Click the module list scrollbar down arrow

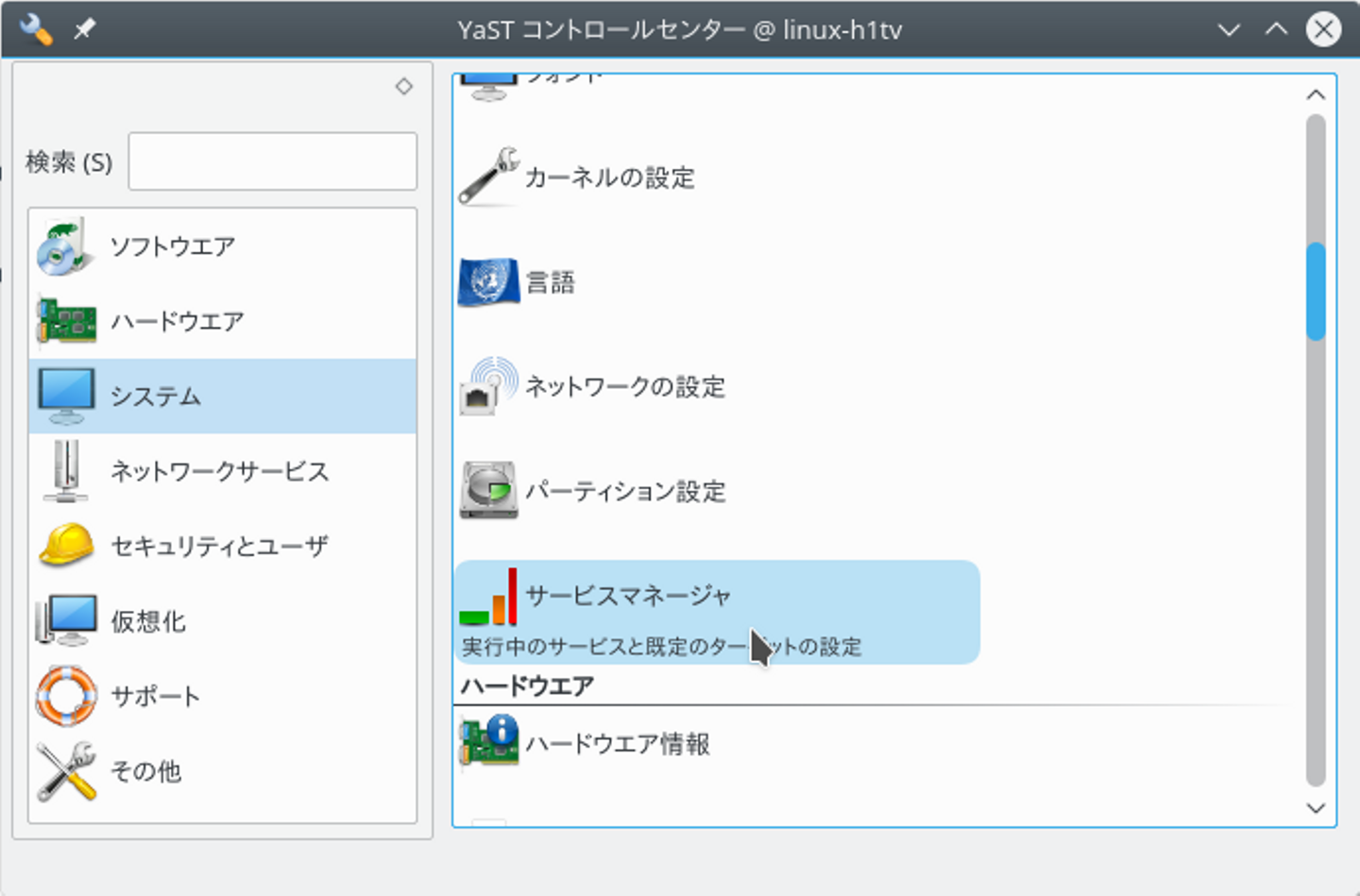click(1316, 808)
